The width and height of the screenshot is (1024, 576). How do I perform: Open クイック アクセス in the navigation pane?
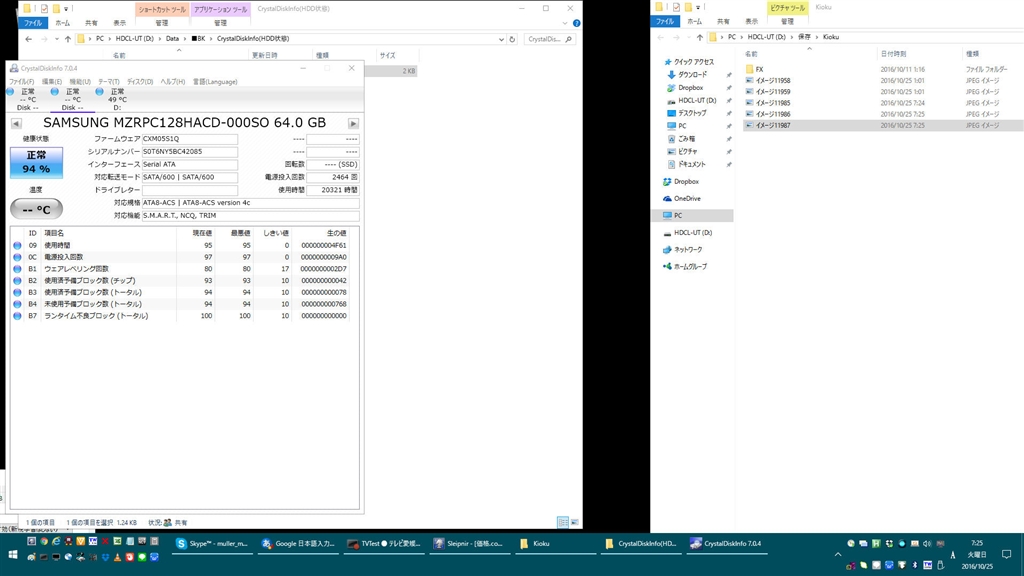click(694, 62)
